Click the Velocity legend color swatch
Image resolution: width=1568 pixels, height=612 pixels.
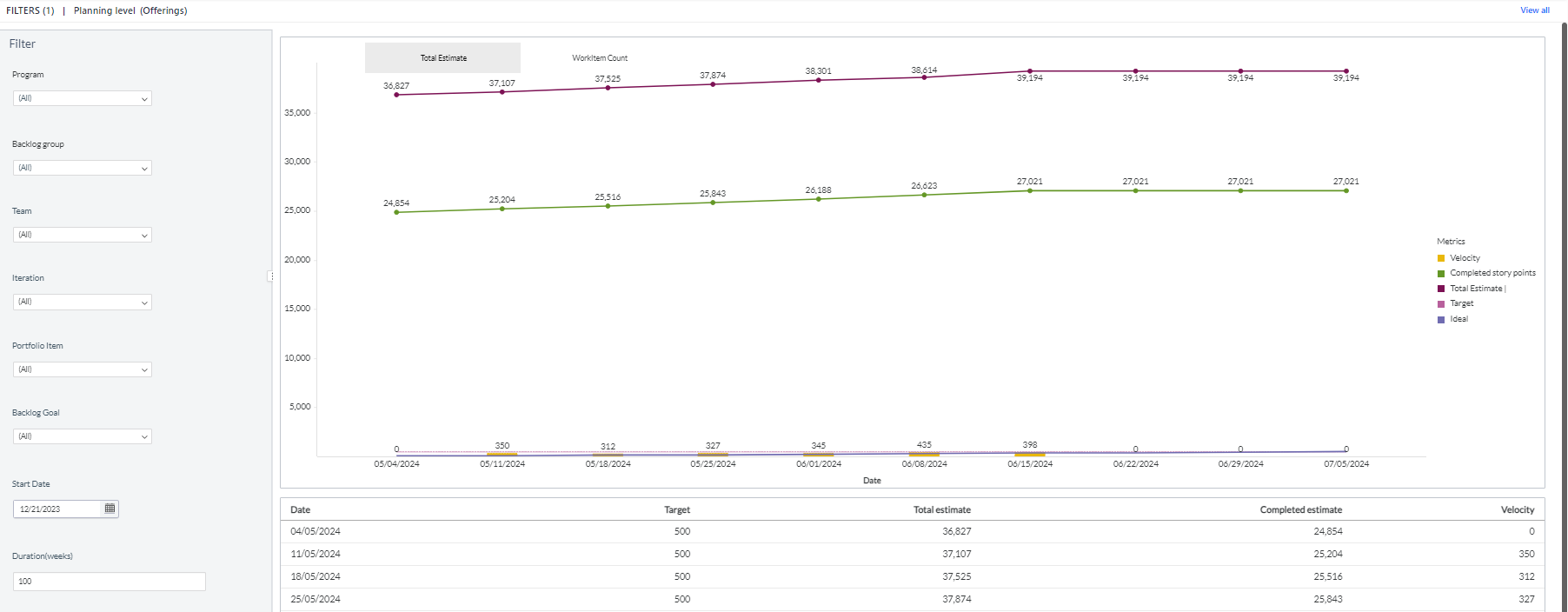pyautogui.click(x=1441, y=258)
